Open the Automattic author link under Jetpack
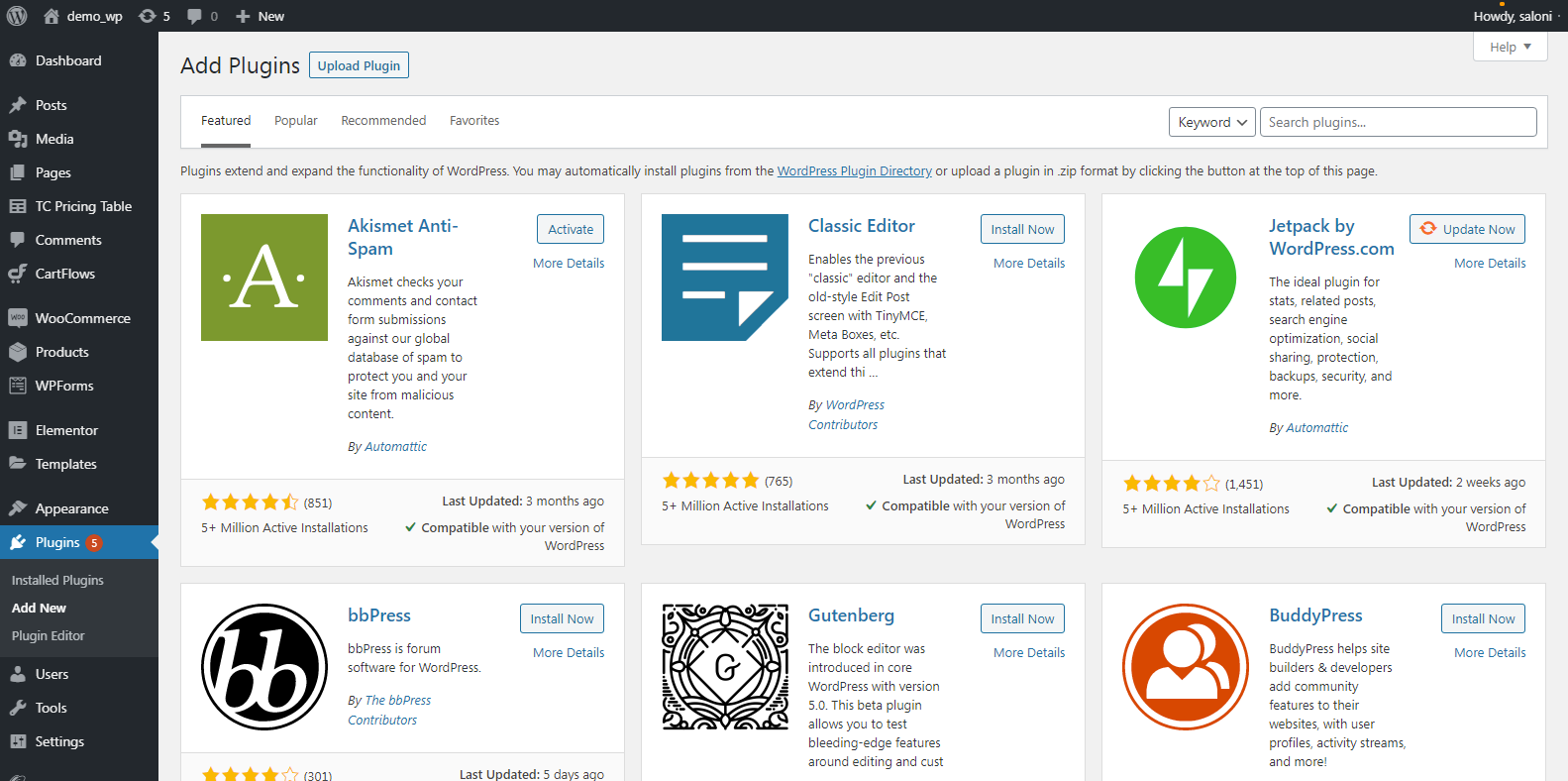Screen dimensions: 1568x781 click(1316, 427)
